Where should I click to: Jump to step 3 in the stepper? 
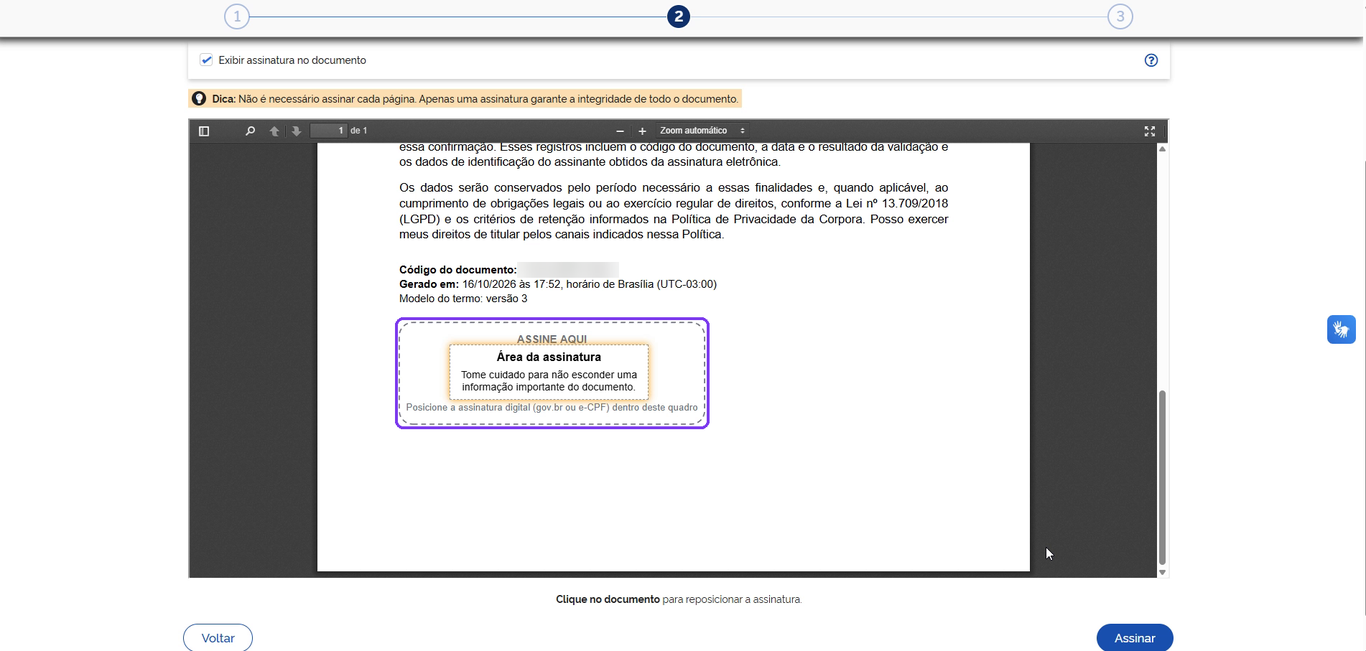click(1120, 16)
